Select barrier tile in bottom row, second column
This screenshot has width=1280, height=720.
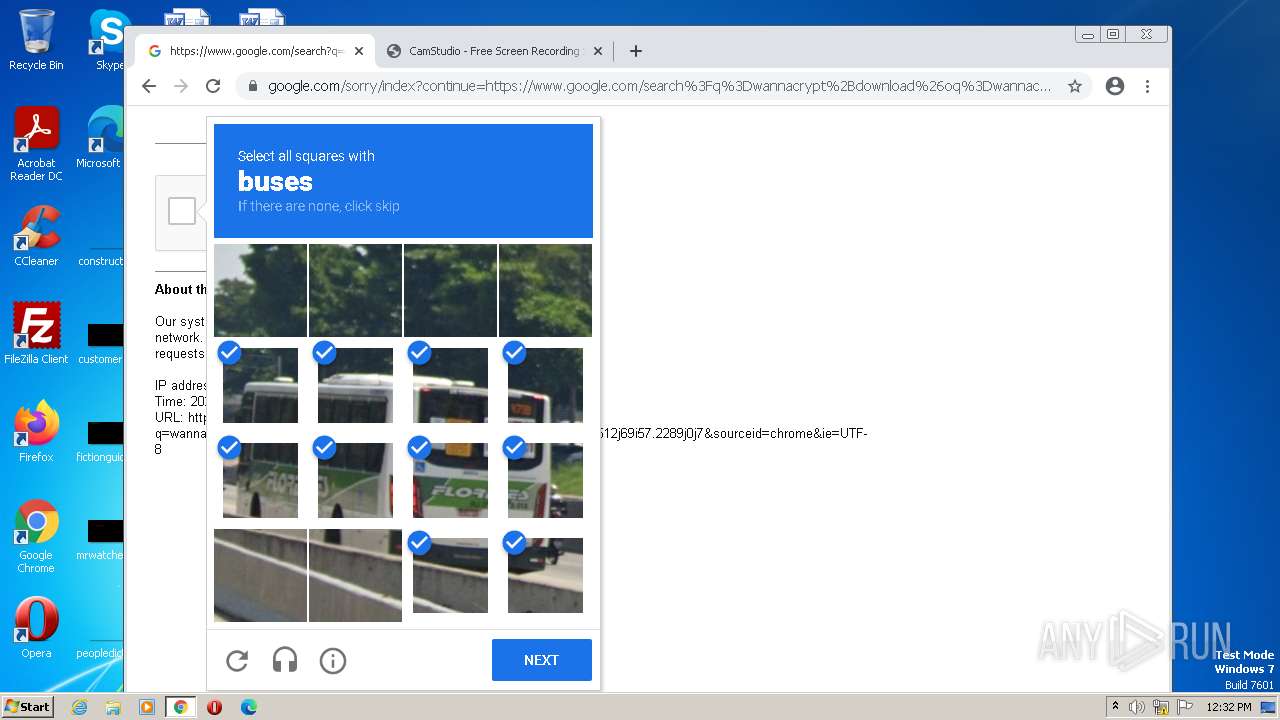tap(355, 575)
